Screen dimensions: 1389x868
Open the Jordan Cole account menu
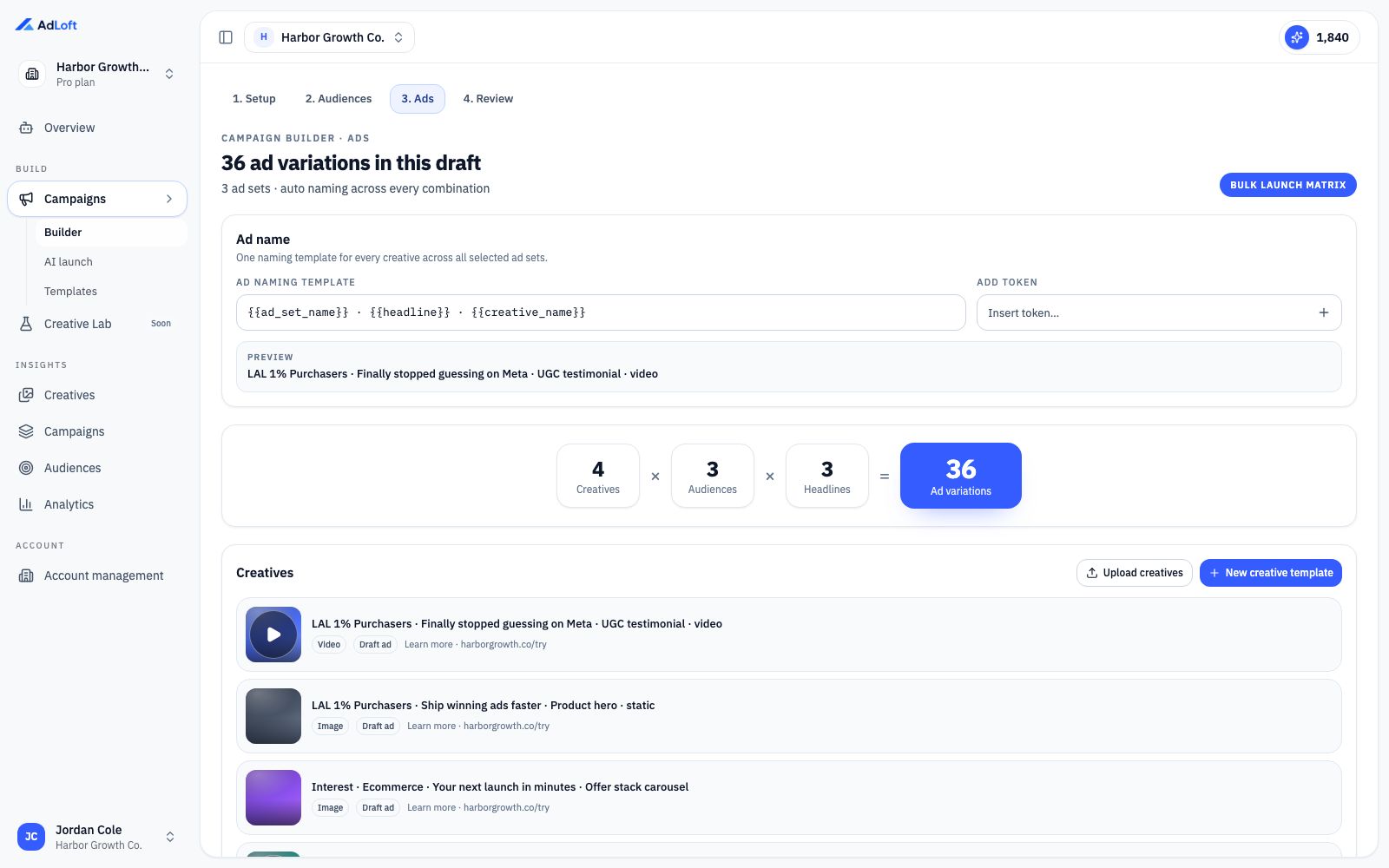pyautogui.click(x=97, y=837)
